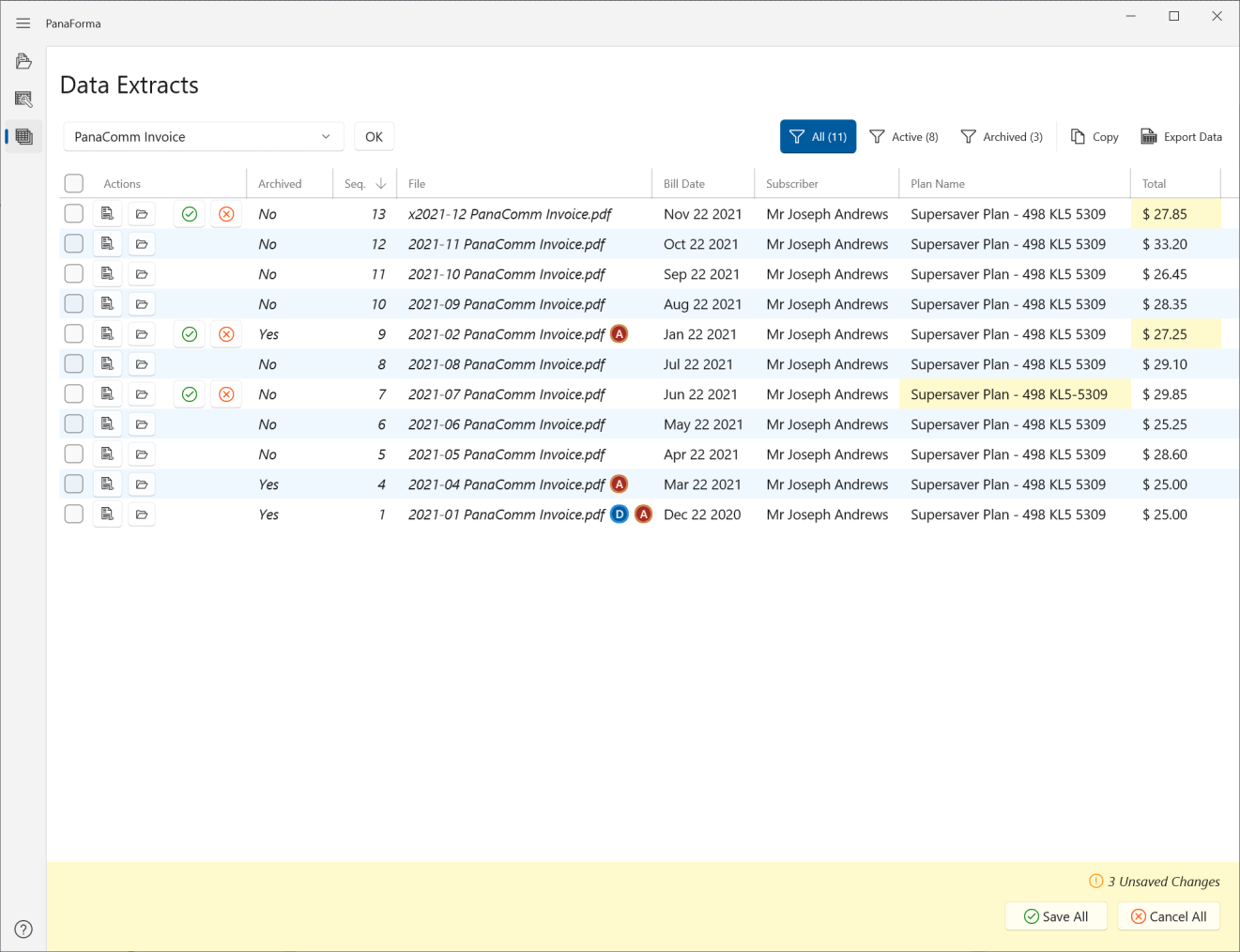Sort by the Bill Date column header
The width and height of the screenshot is (1240, 952).
(684, 184)
